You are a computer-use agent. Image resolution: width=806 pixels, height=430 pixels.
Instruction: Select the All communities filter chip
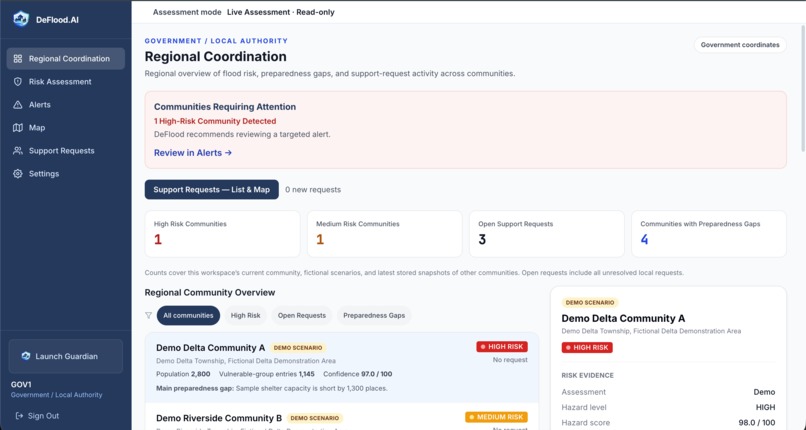click(x=188, y=315)
